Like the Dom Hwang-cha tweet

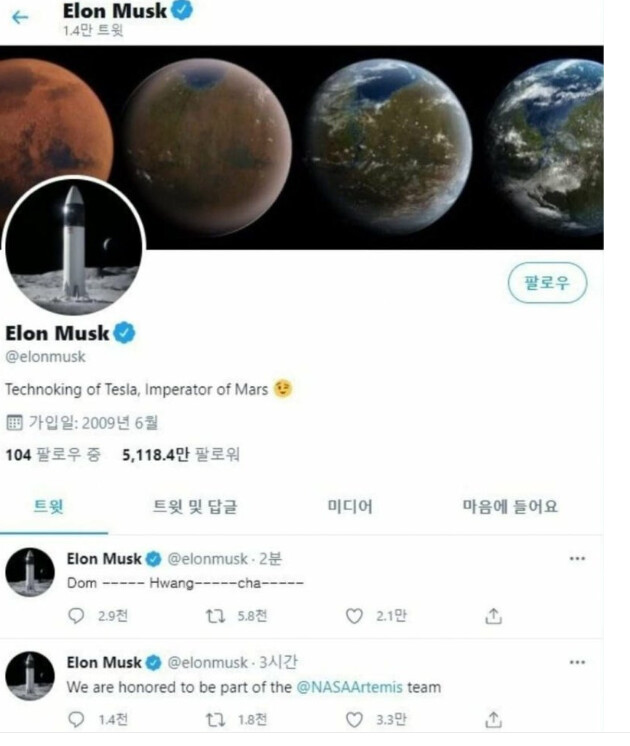click(354, 617)
